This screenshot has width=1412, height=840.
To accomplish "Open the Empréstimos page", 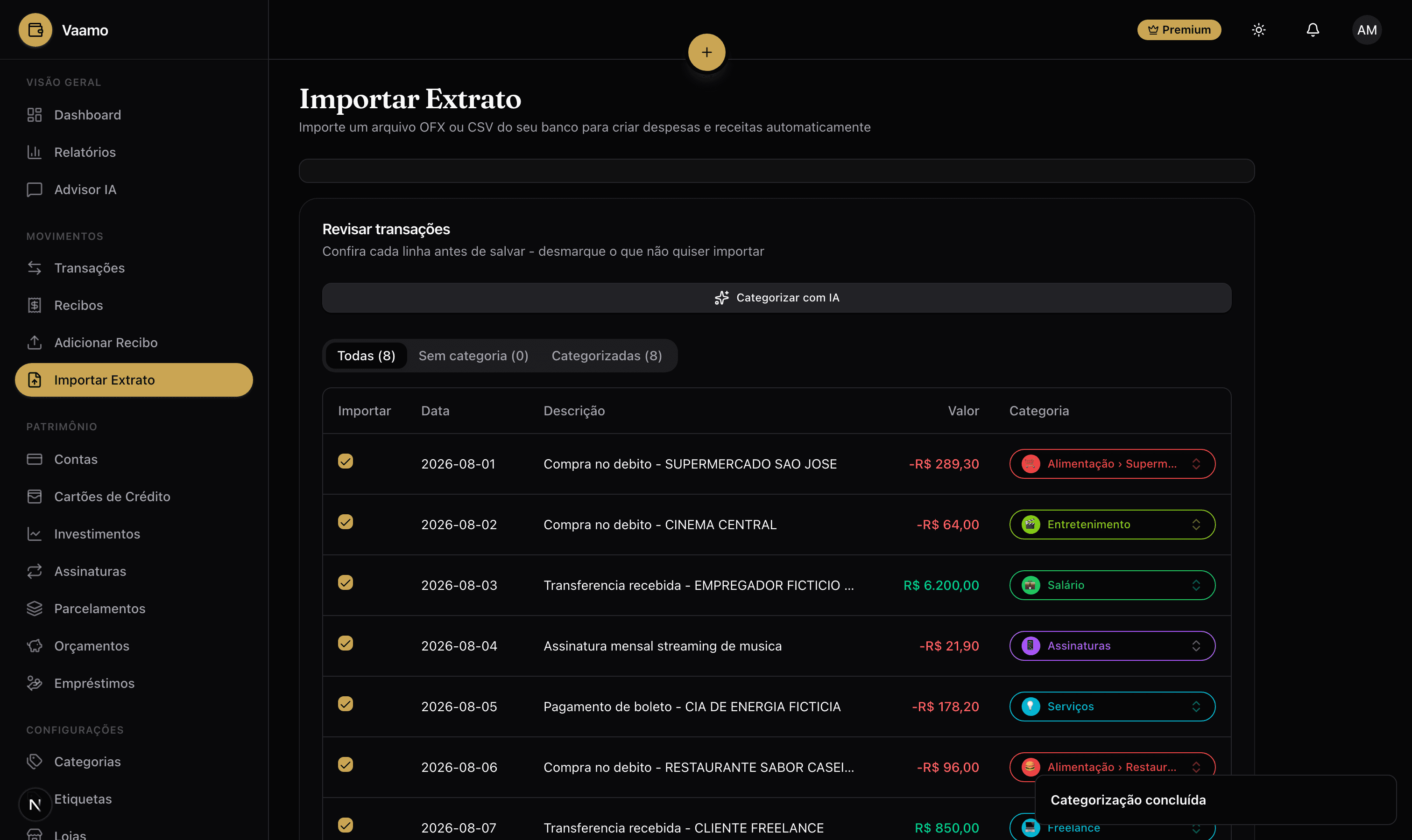I will coord(134,683).
